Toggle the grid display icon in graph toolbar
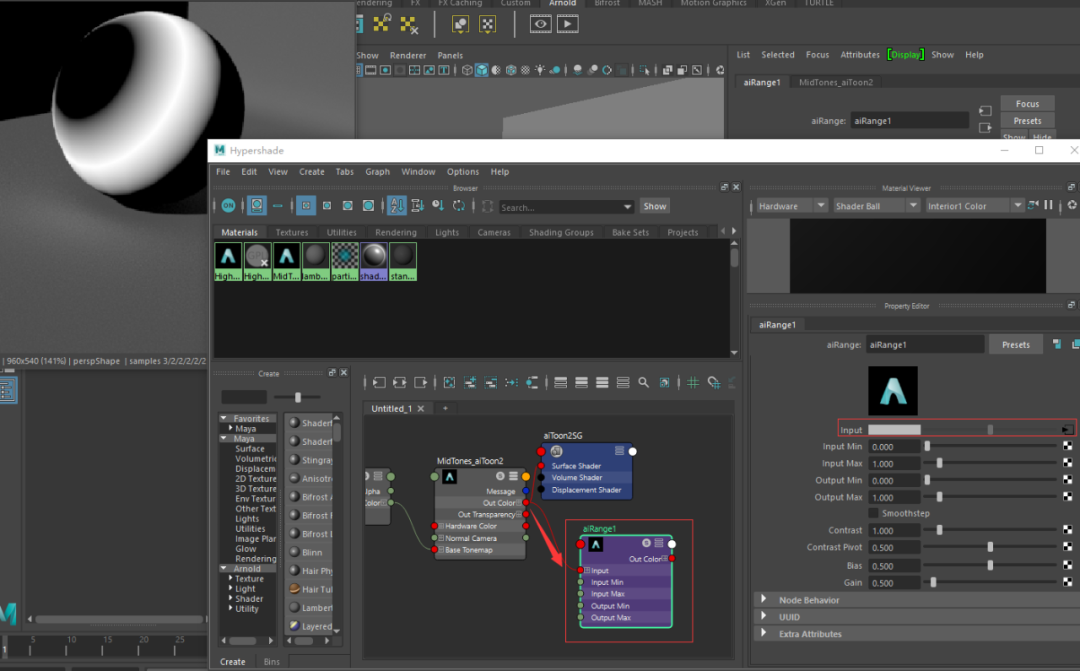The image size is (1080, 671). click(x=693, y=382)
